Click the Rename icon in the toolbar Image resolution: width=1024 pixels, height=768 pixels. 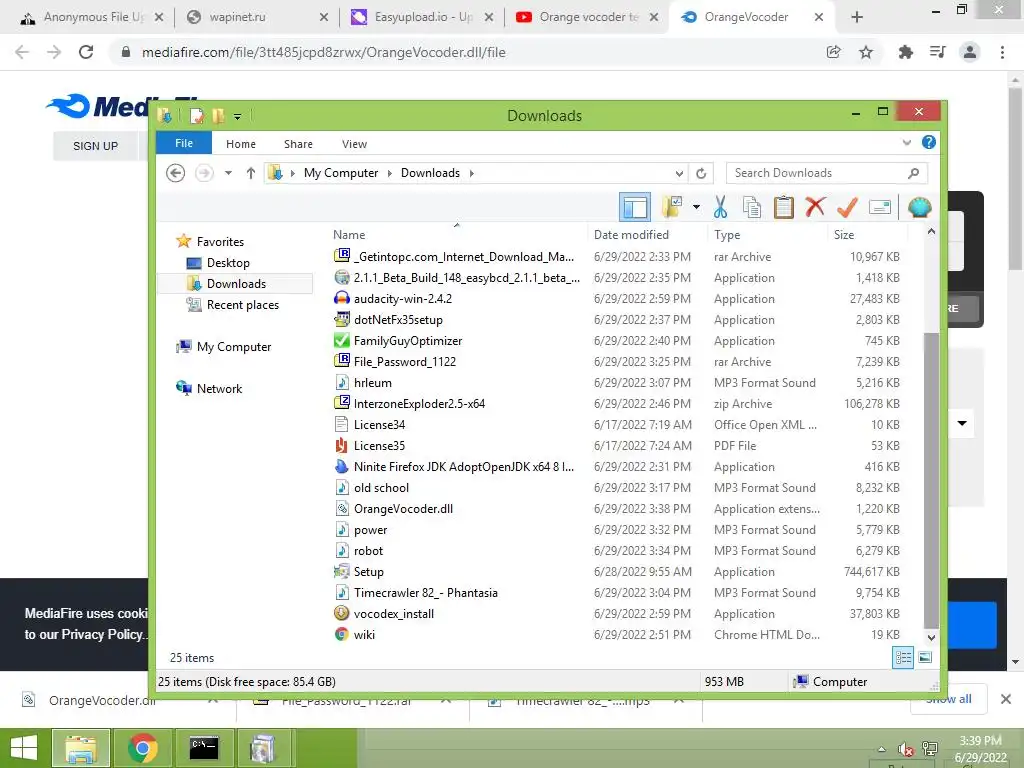point(880,208)
